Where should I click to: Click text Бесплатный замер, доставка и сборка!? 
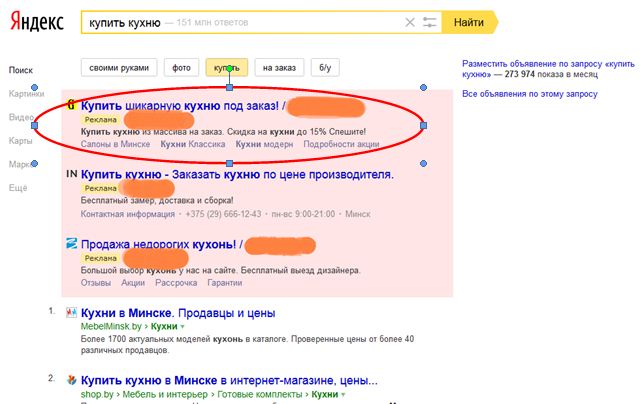pos(157,200)
